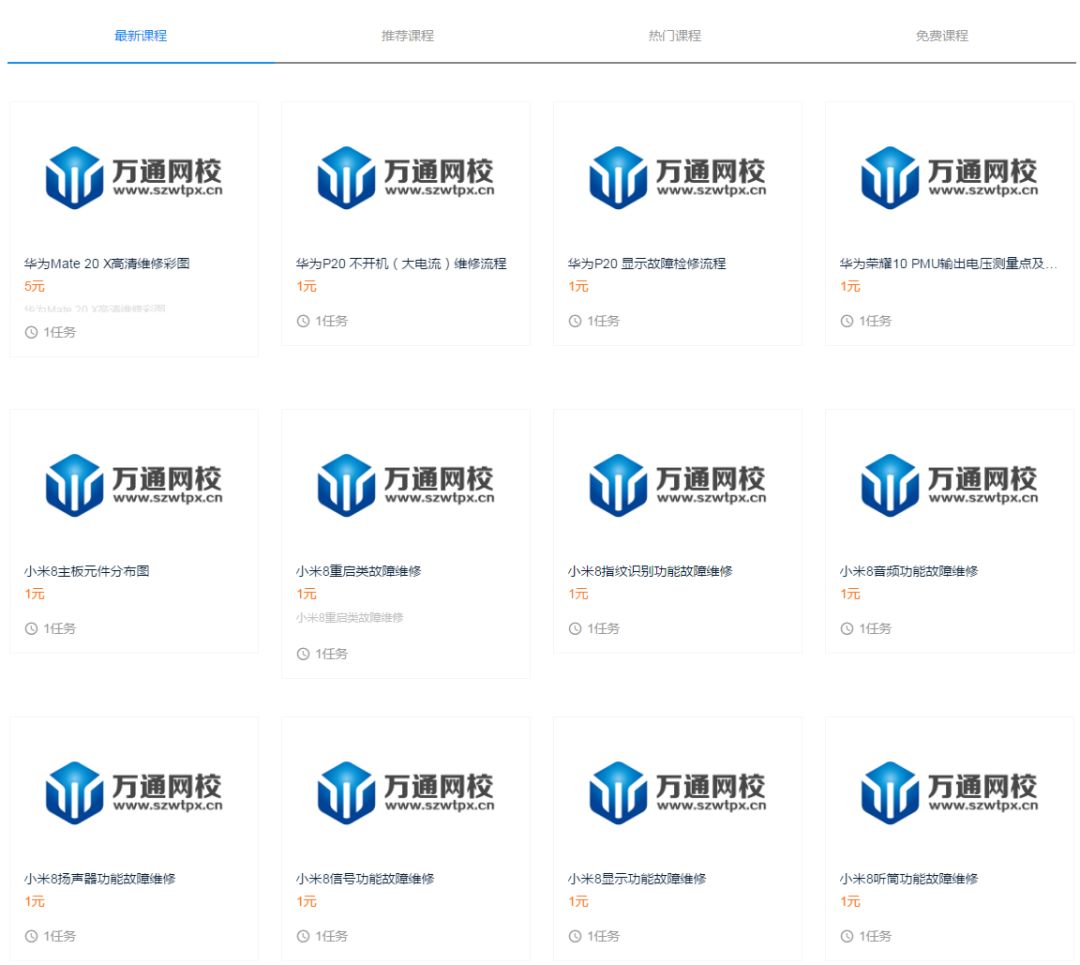Click the title 小米8听筒功能故障维修
This screenshot has width=1080, height=965.
pos(909,879)
